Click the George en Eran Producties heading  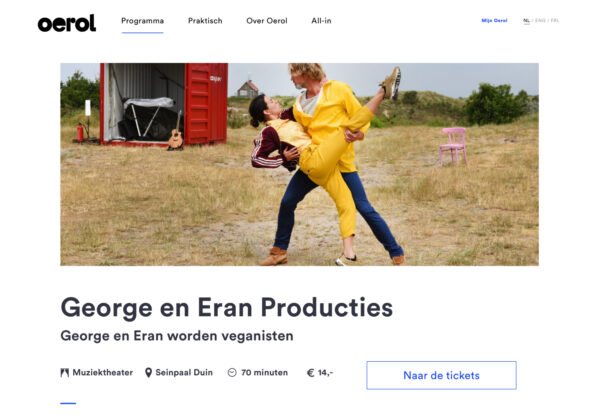227,308
